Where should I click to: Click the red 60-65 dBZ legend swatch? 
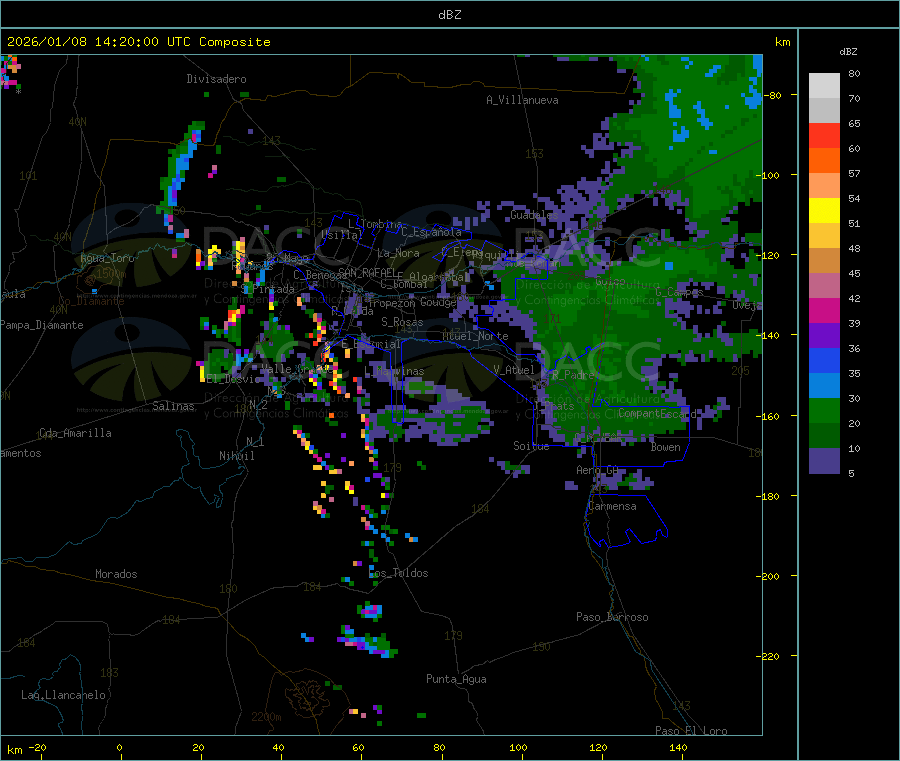[x=824, y=135]
